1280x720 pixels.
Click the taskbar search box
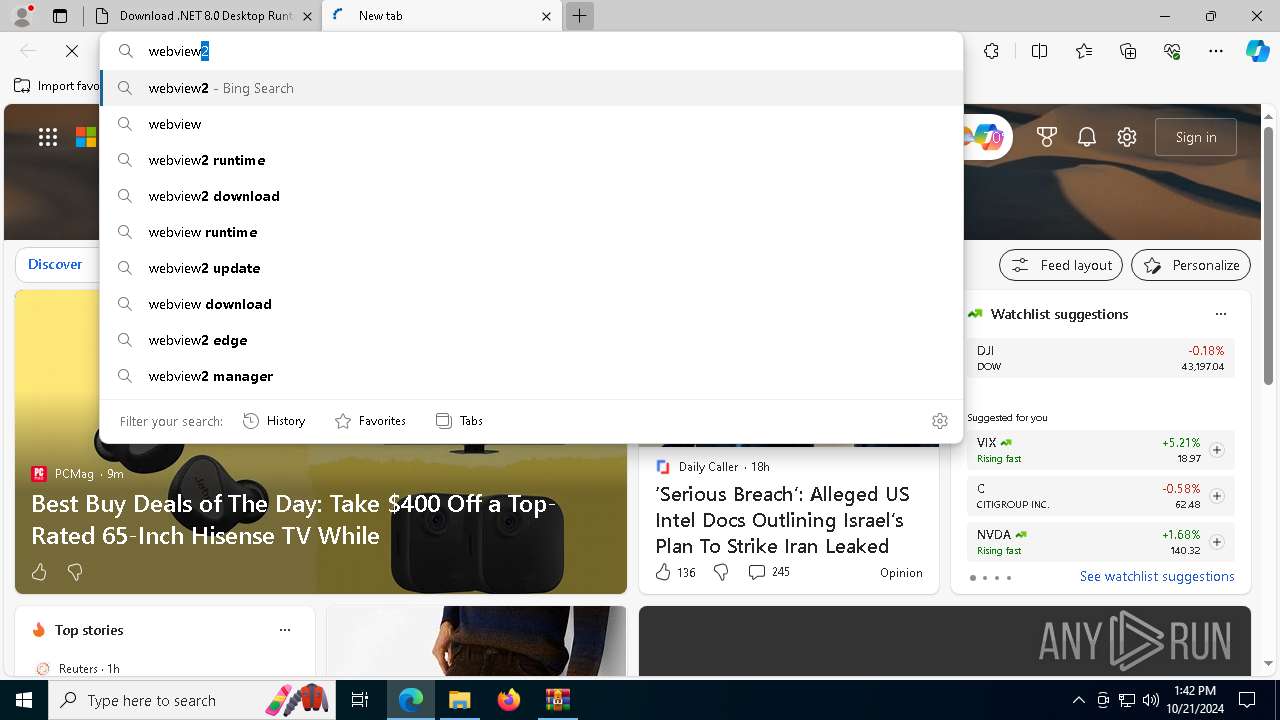[192, 700]
